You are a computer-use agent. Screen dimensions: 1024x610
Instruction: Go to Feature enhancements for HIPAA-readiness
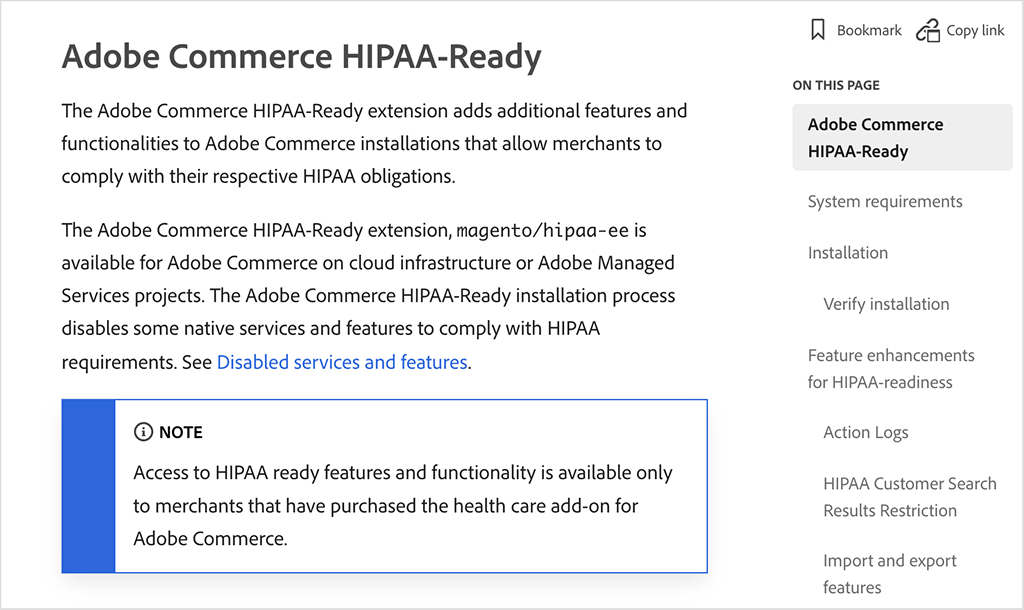(x=891, y=368)
